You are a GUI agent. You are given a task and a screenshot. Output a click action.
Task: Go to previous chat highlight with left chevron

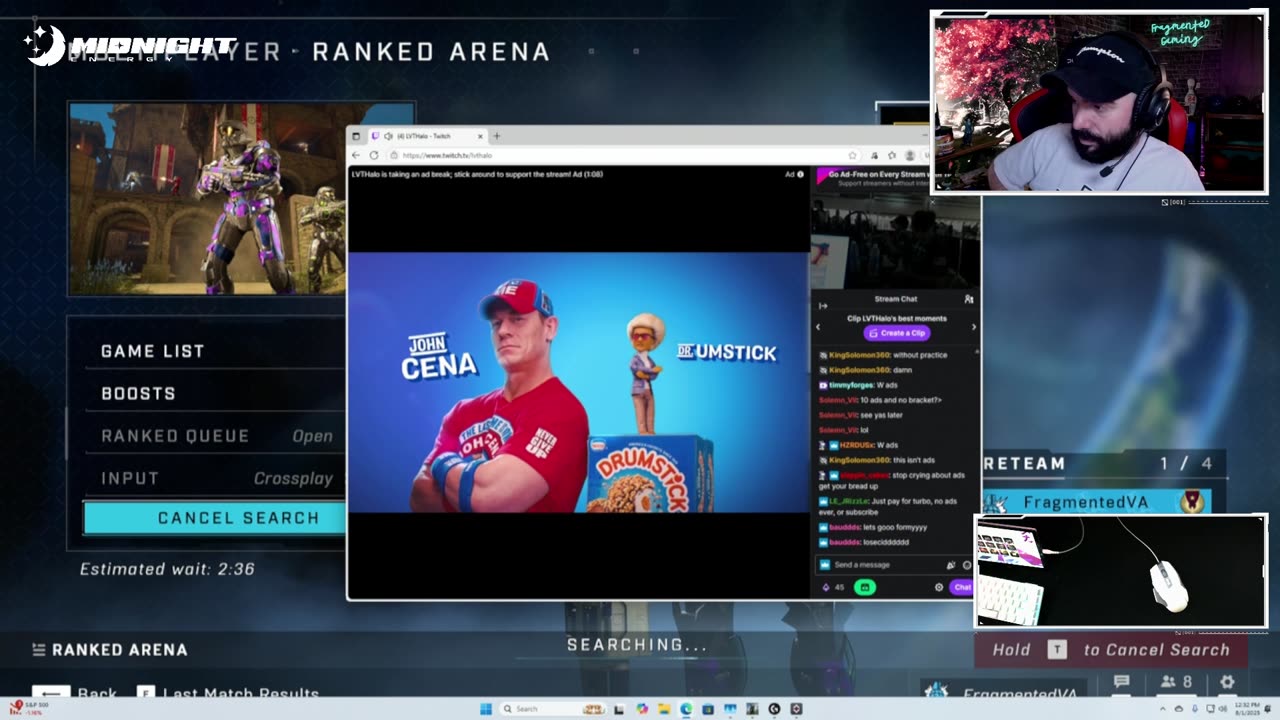(818, 326)
